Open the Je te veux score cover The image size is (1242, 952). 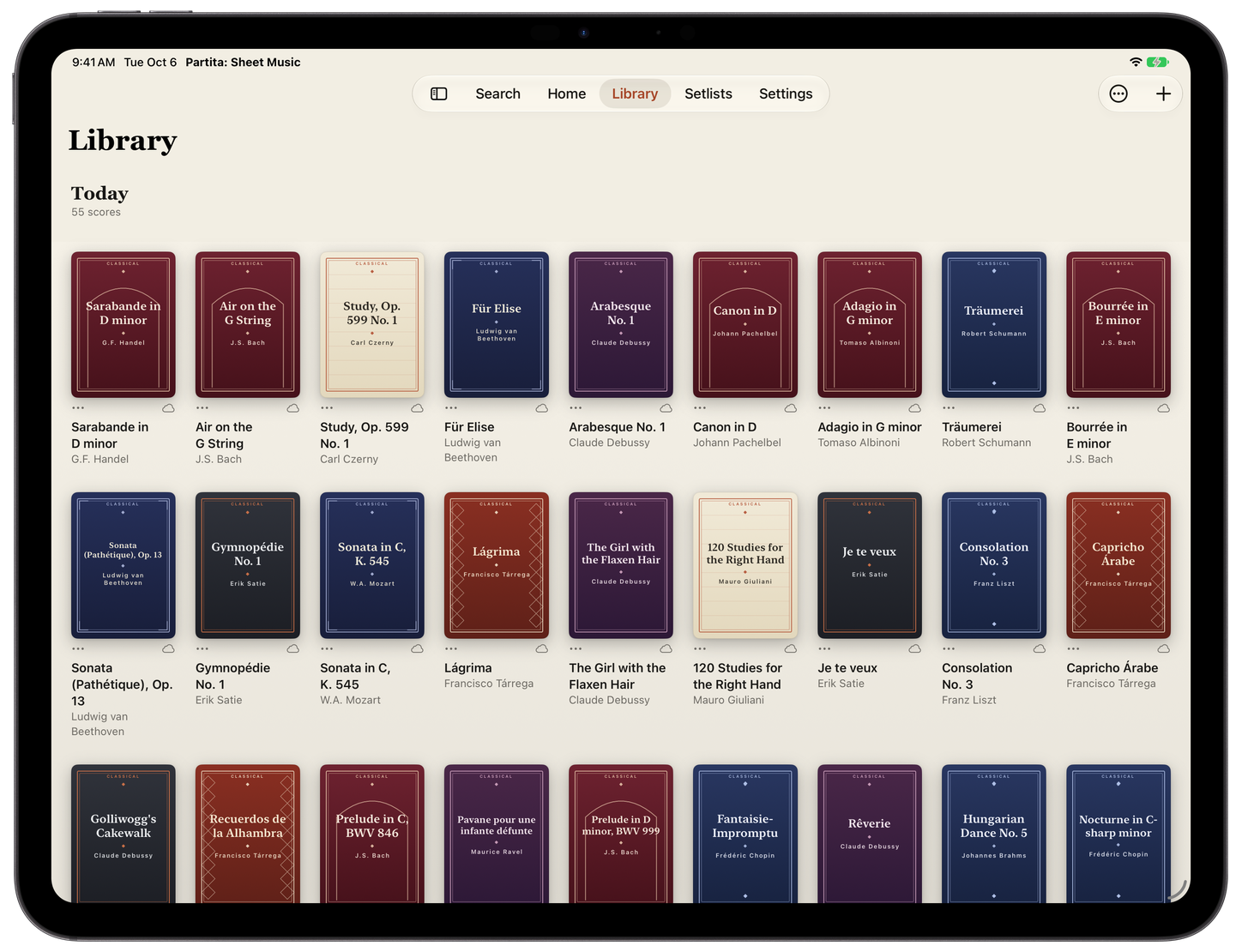tap(870, 565)
